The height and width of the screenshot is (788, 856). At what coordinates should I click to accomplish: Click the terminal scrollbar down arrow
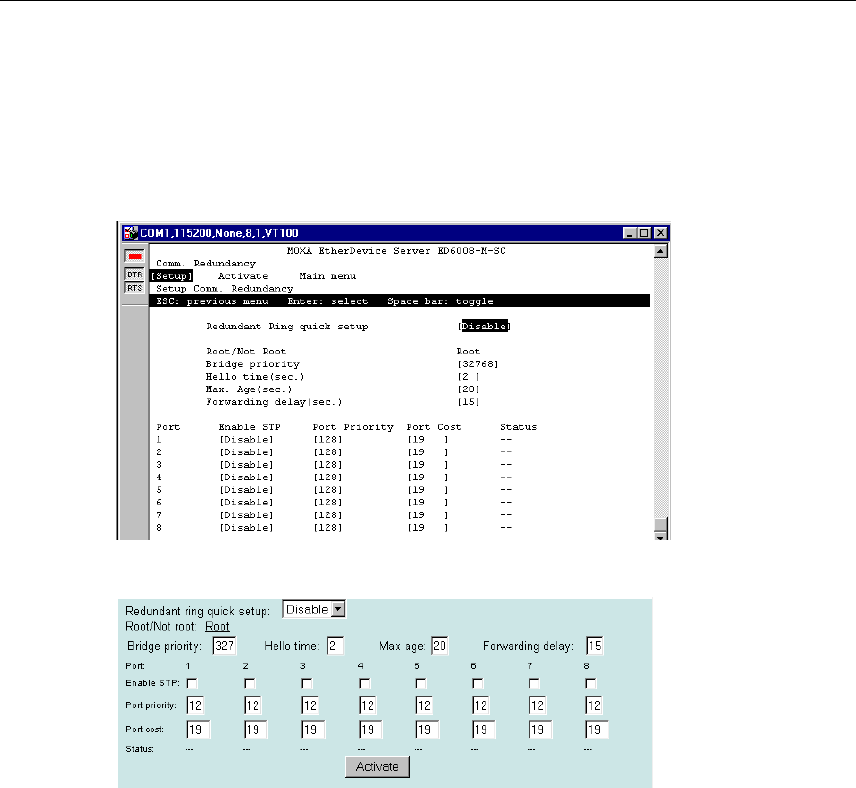click(661, 537)
